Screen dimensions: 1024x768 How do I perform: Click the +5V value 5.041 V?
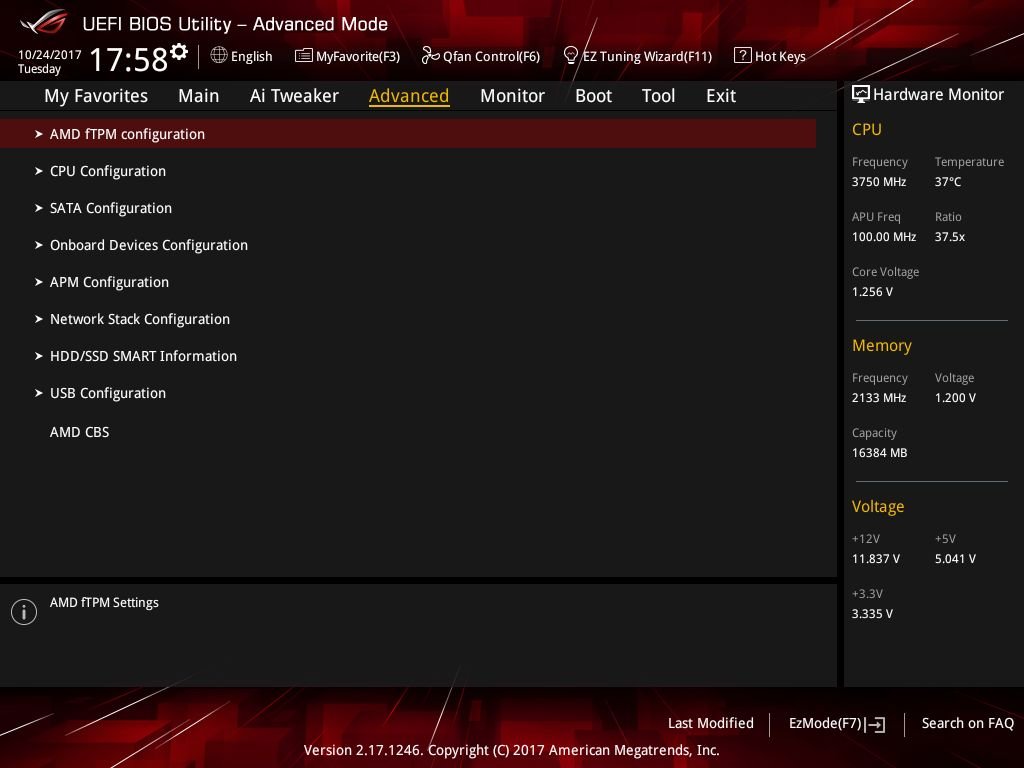click(x=955, y=559)
